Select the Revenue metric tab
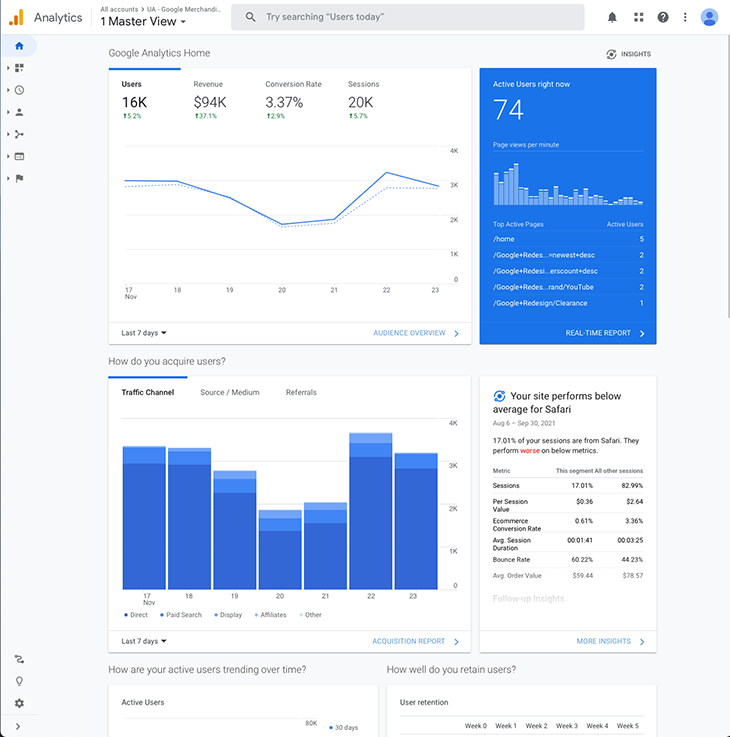Screen dimensions: 730x737 (210, 99)
